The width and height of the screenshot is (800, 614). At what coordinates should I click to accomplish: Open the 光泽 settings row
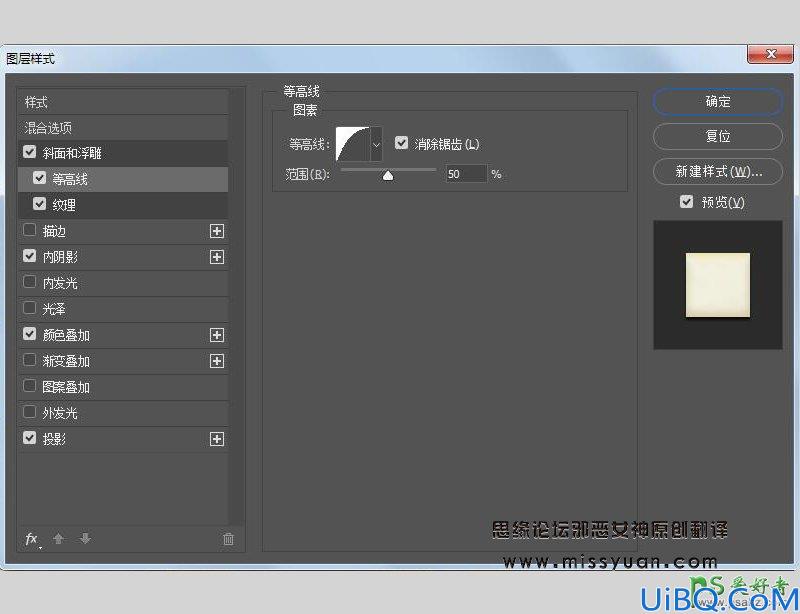point(123,309)
